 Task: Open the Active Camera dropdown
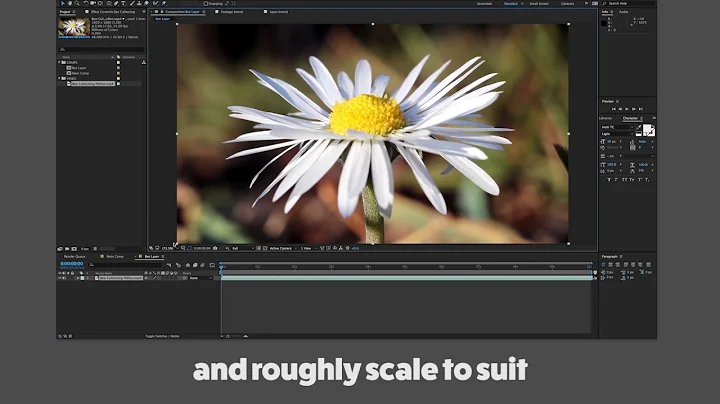(x=283, y=248)
